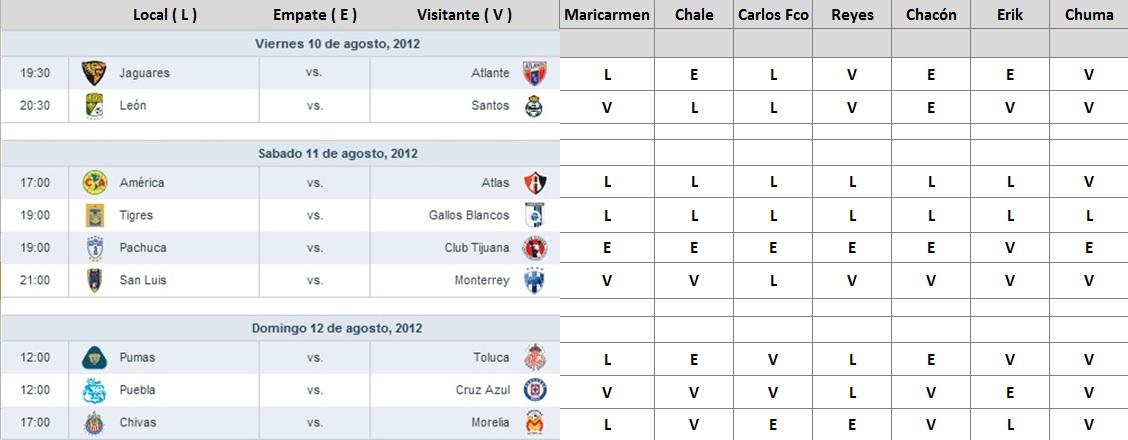Click the Monterrey team crest

click(x=535, y=280)
